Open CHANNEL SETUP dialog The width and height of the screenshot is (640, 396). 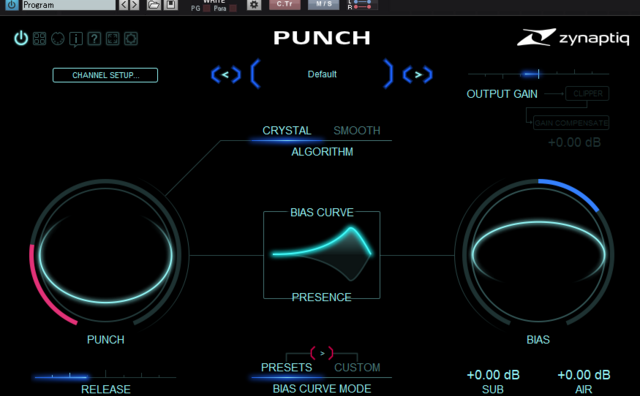(x=105, y=75)
